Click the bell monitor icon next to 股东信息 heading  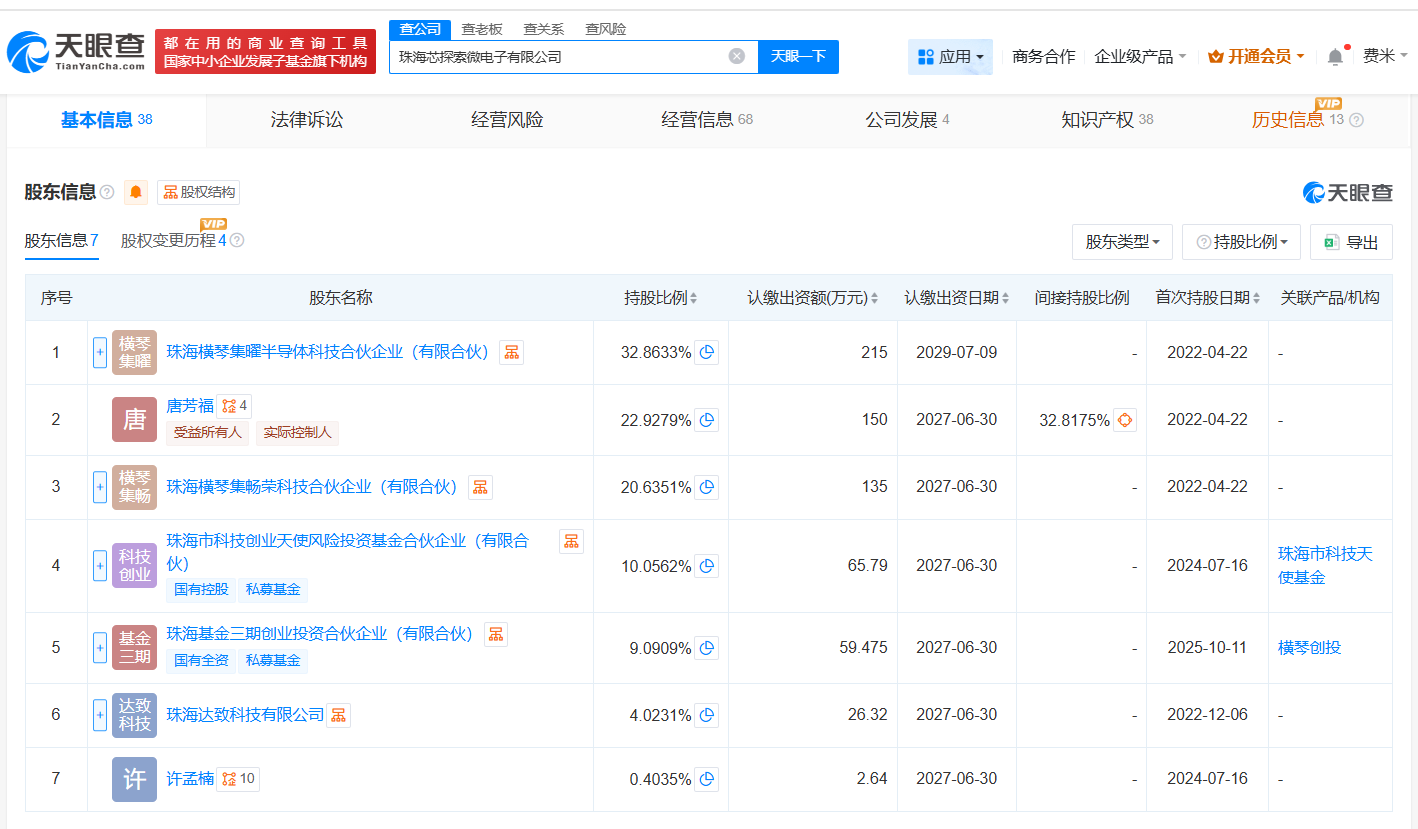[x=134, y=191]
